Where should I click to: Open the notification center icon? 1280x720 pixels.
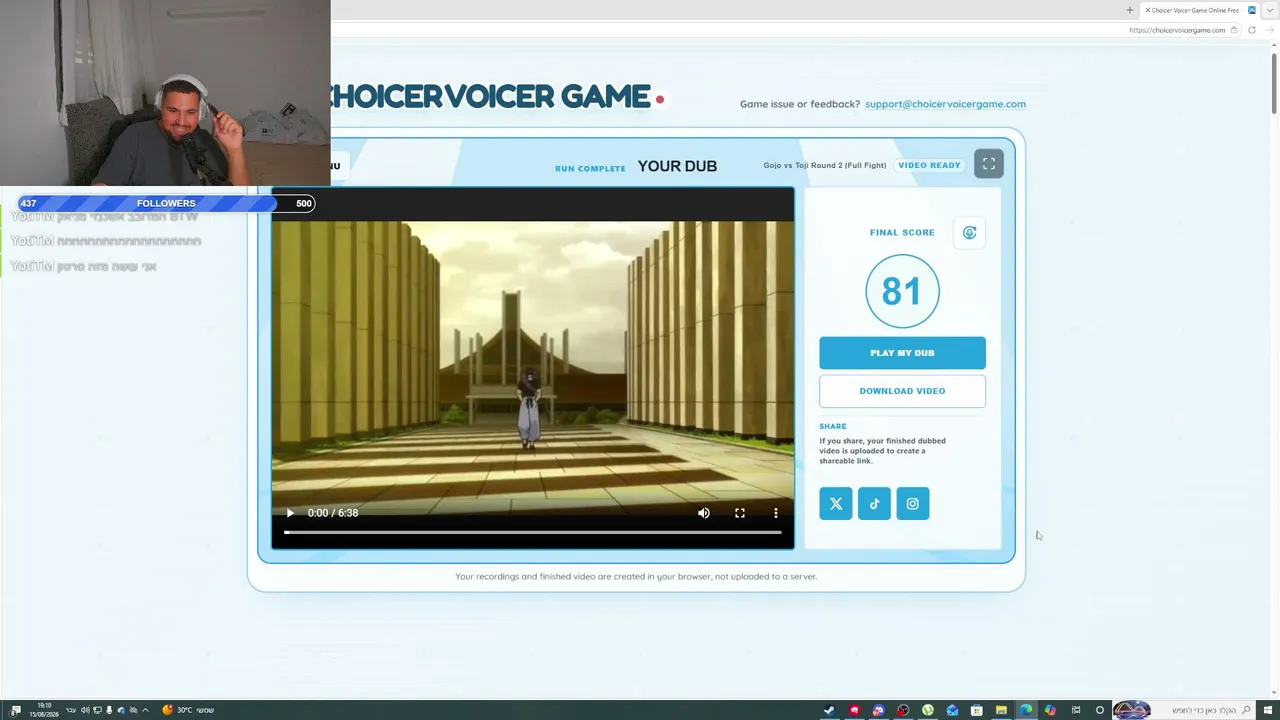pos(15,710)
